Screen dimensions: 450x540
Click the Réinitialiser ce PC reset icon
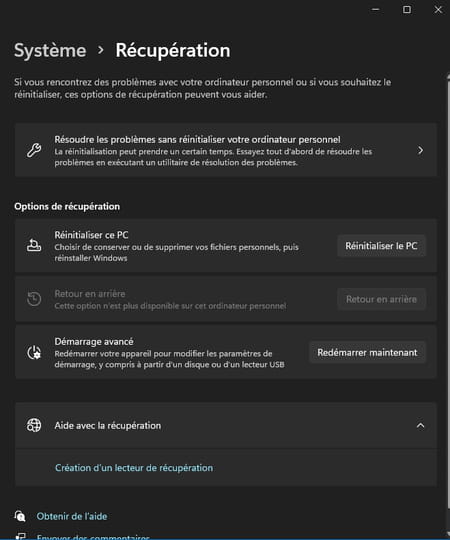pos(34,246)
